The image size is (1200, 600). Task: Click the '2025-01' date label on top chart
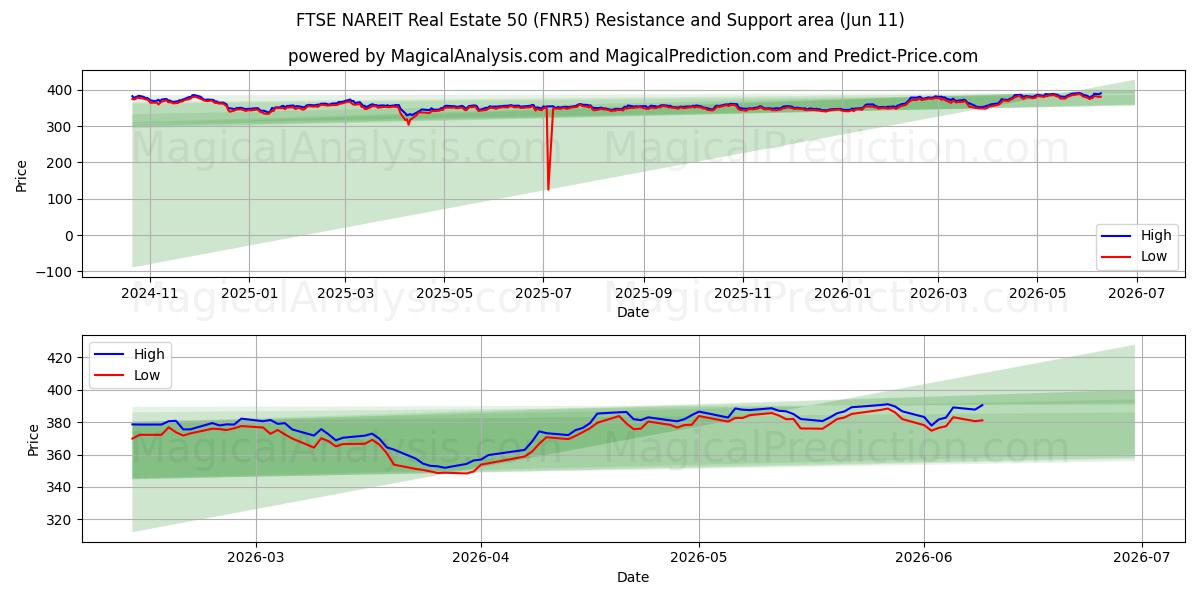(248, 294)
